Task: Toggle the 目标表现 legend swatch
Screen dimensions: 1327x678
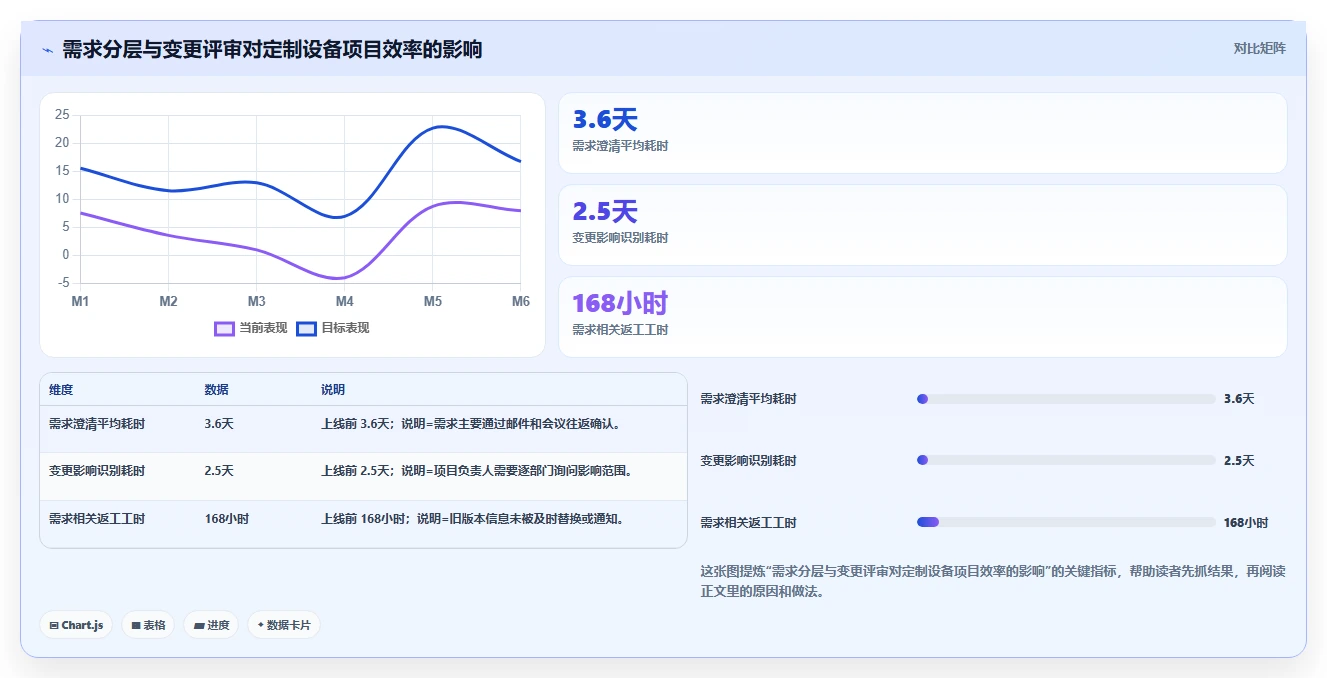Action: click(x=307, y=328)
